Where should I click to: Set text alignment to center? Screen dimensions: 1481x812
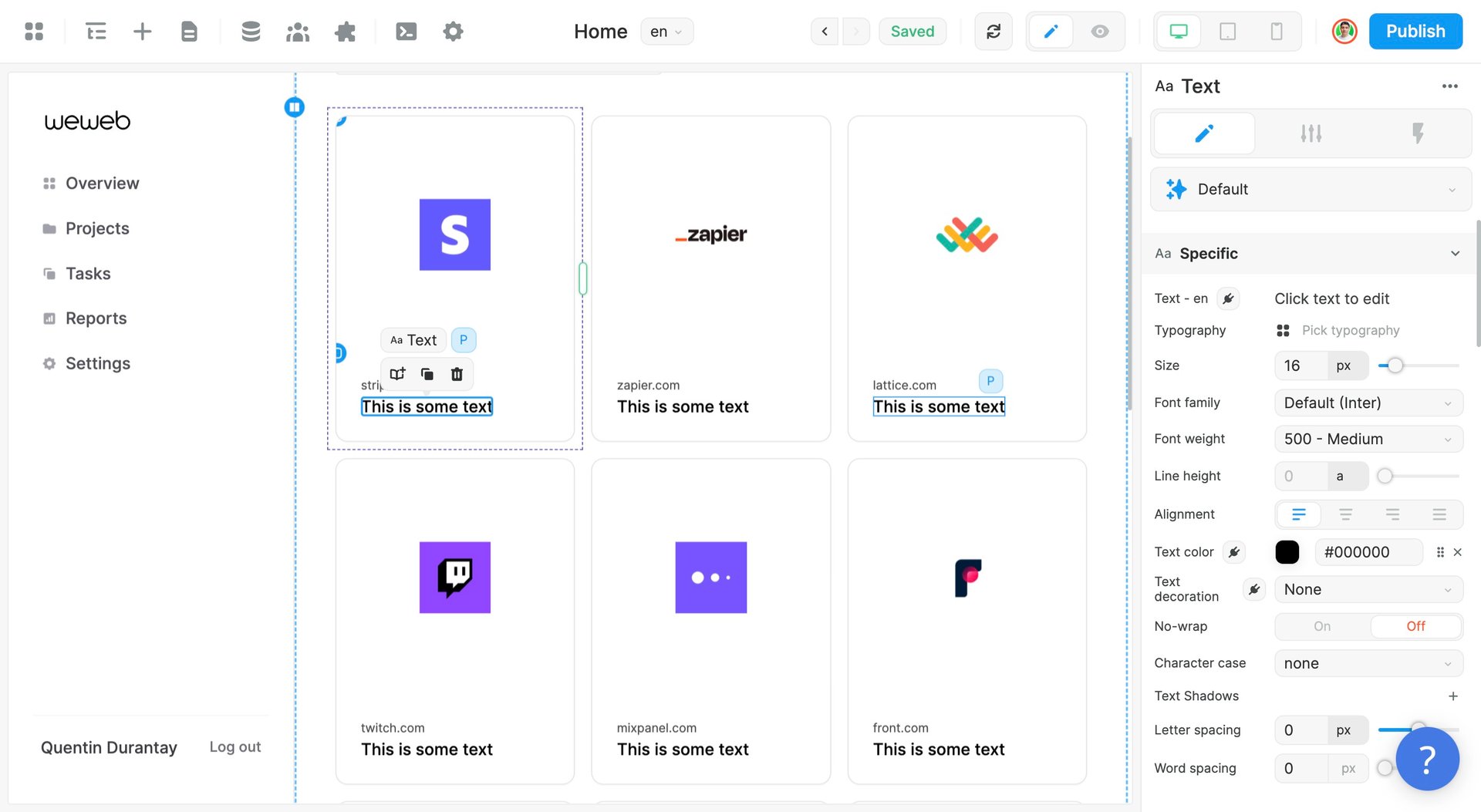pyautogui.click(x=1346, y=514)
